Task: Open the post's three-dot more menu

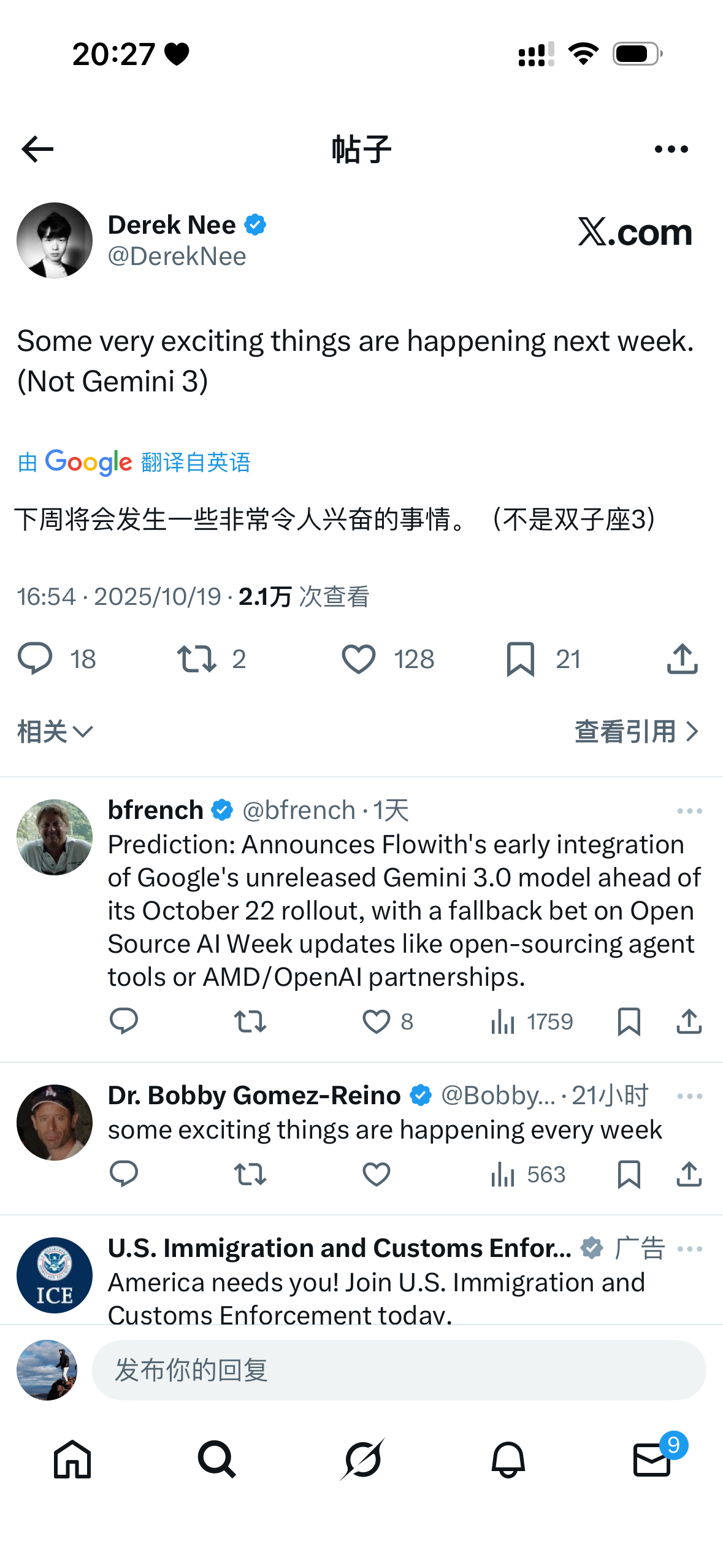Action: pos(671,149)
